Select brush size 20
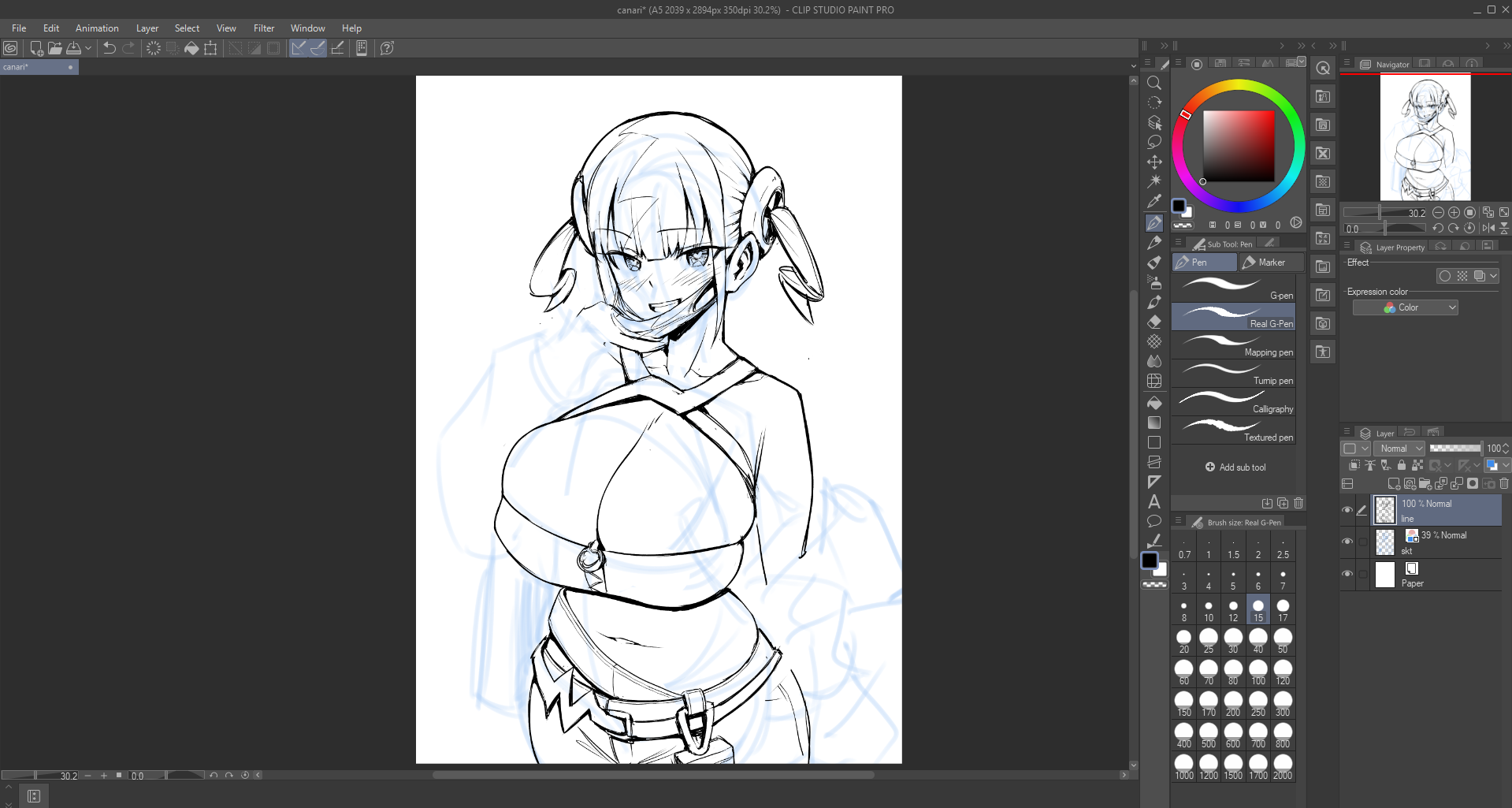This screenshot has width=1512, height=808. [x=1183, y=641]
